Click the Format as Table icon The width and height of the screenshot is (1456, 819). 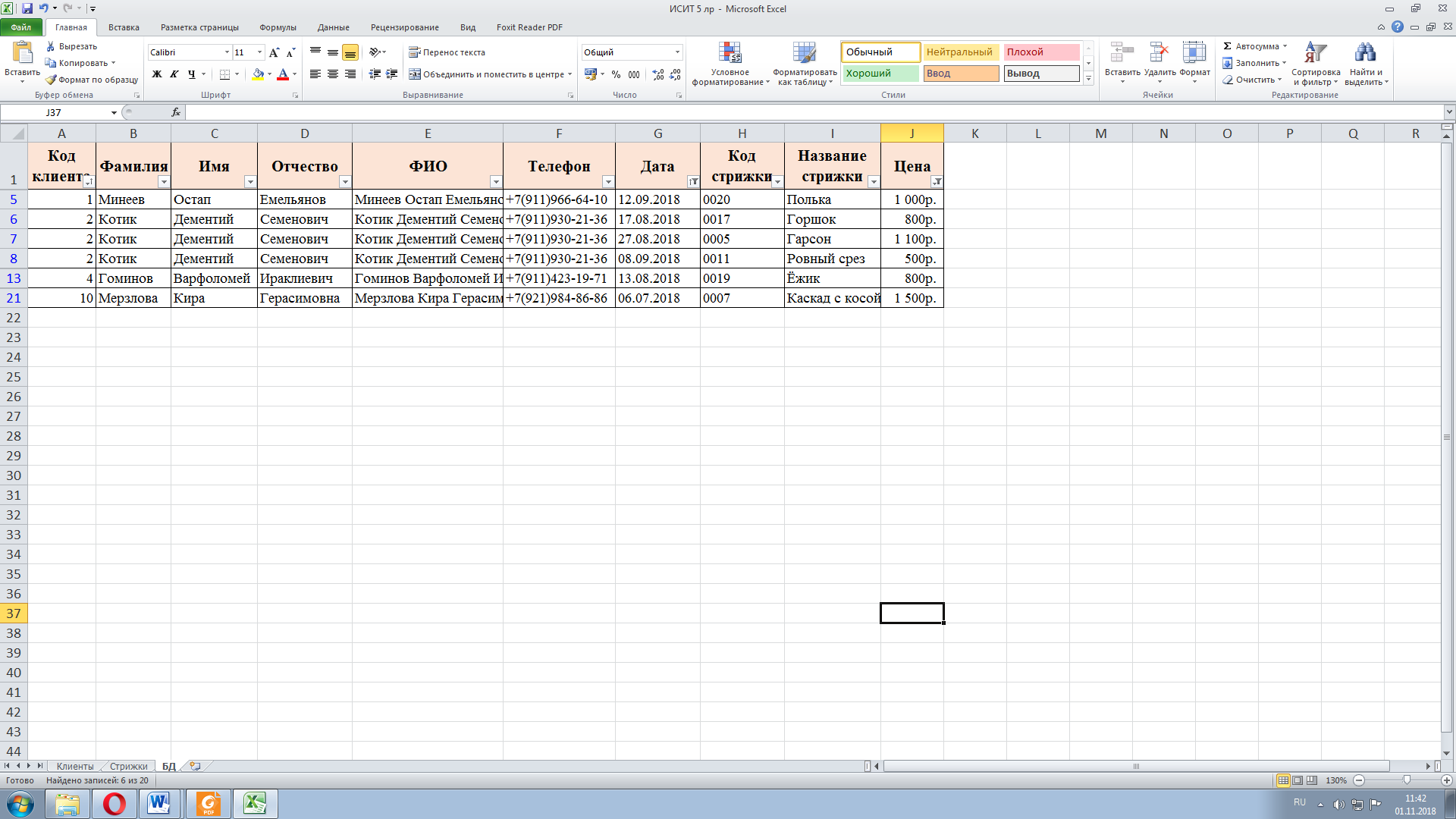[x=804, y=53]
